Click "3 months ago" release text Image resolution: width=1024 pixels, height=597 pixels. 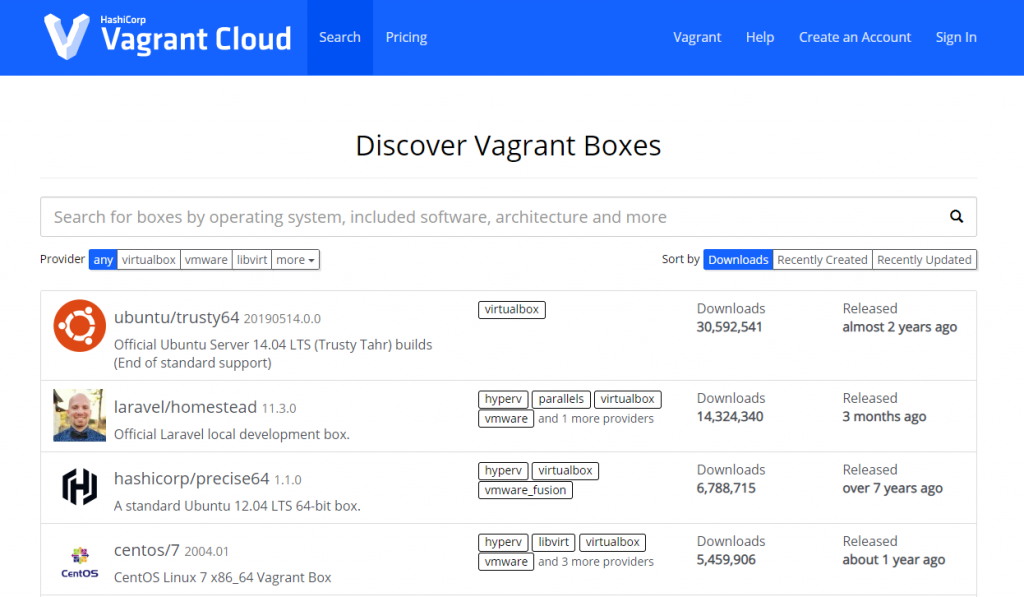[884, 417]
